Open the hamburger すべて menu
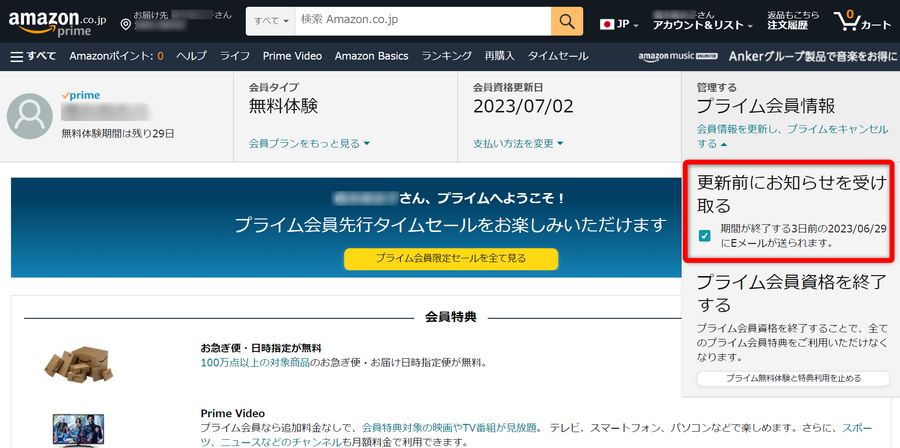This screenshot has height=448, width=900. pyautogui.click(x=33, y=56)
